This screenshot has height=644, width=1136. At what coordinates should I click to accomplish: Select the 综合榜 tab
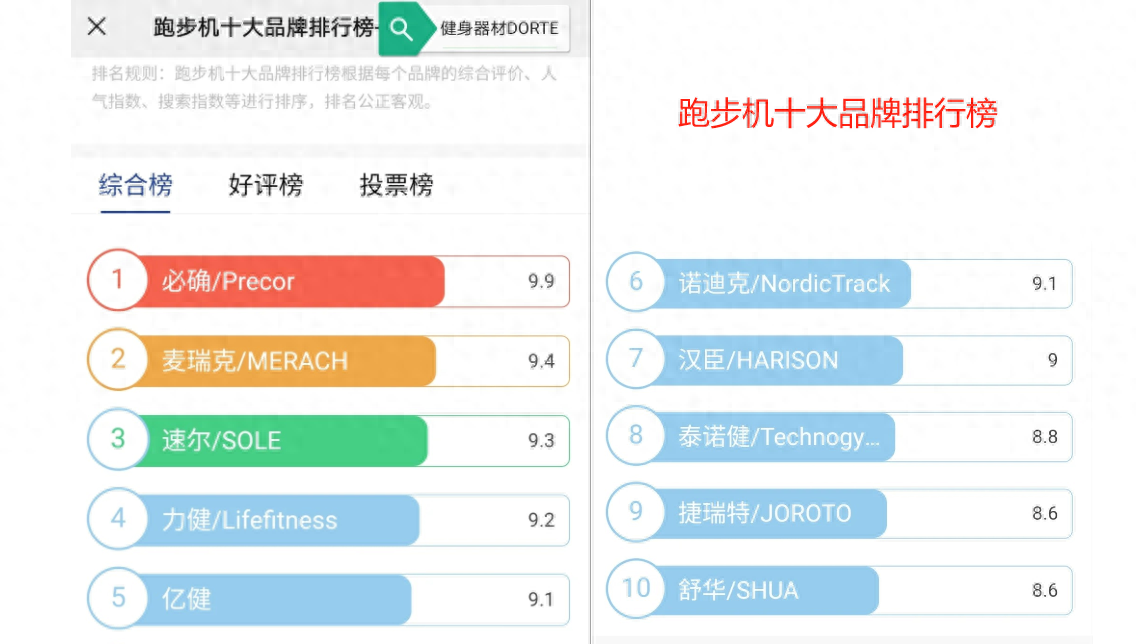click(135, 186)
